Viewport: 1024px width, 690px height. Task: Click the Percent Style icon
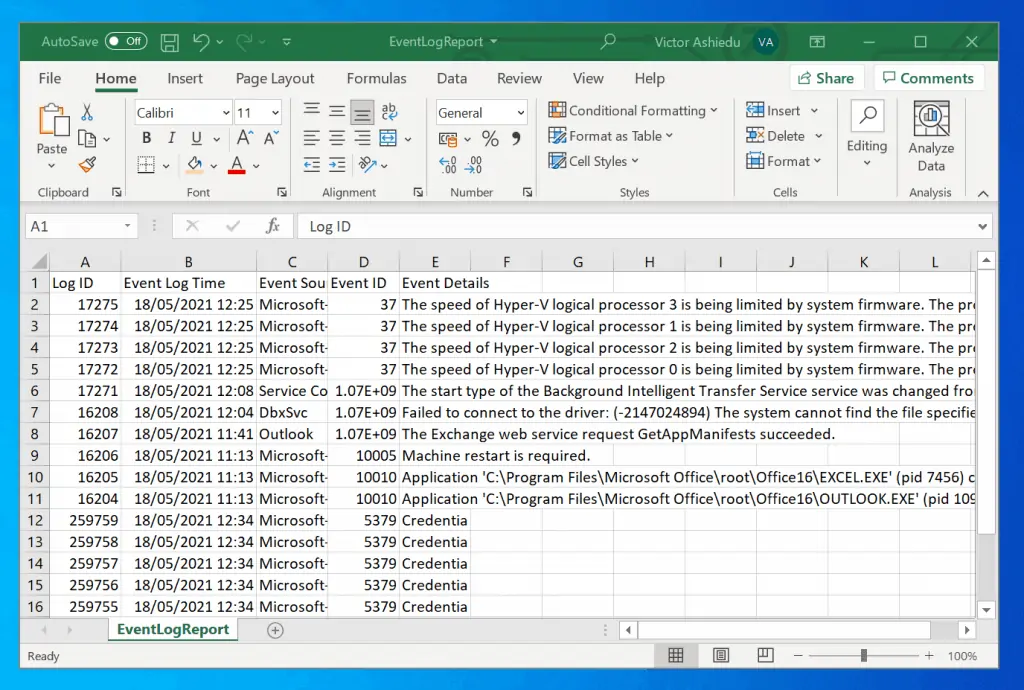click(490, 139)
